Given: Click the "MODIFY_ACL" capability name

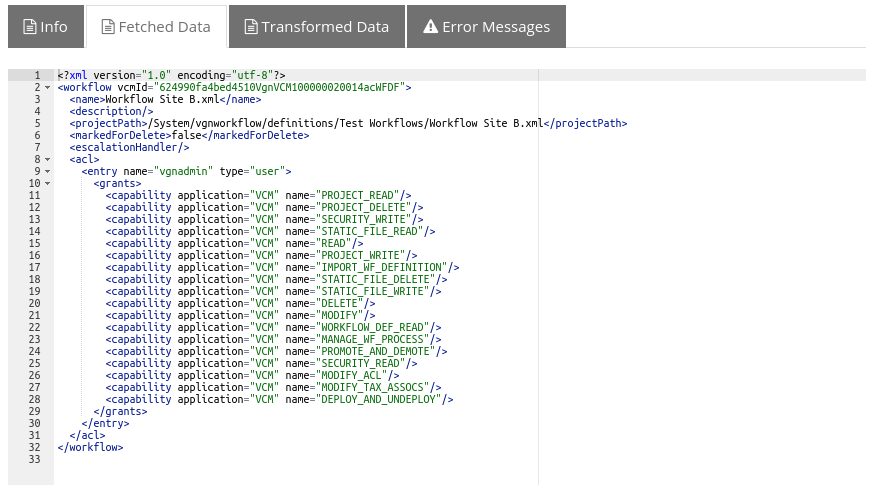Looking at the screenshot, I should [x=351, y=375].
